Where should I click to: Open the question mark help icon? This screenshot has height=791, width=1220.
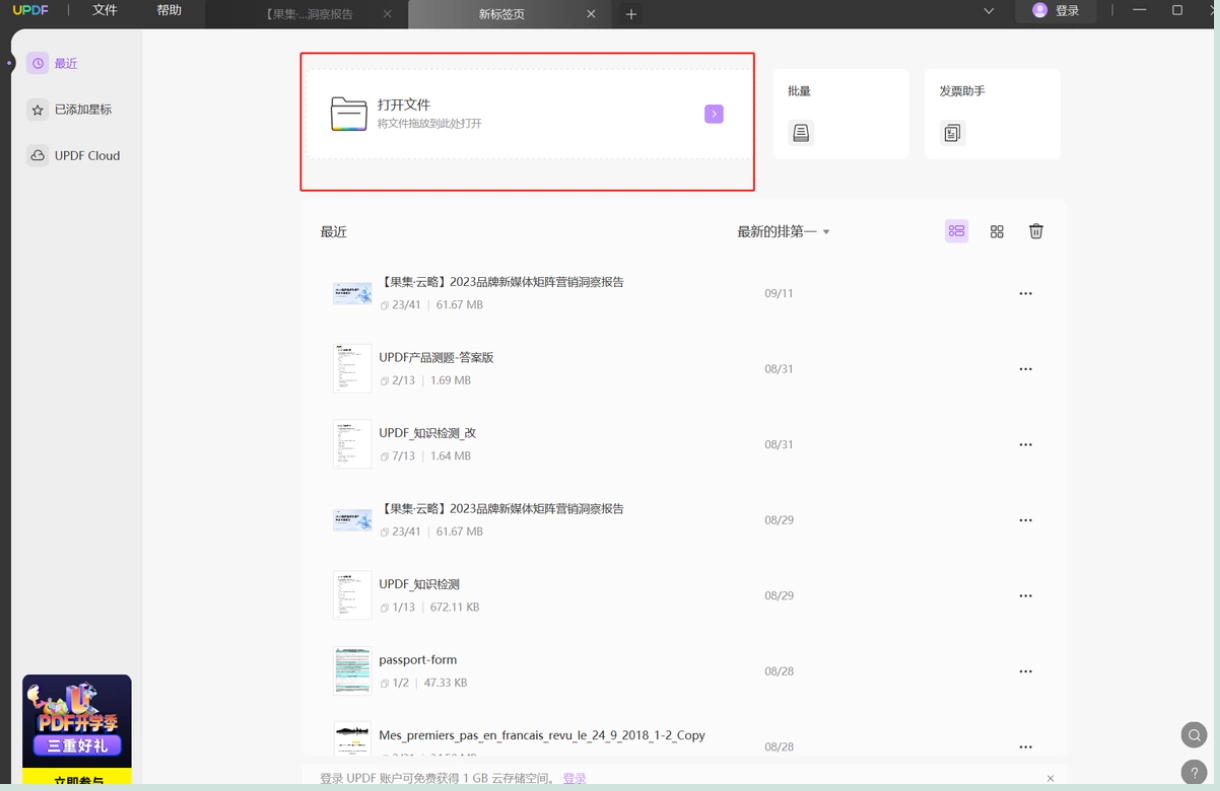pos(1194,773)
